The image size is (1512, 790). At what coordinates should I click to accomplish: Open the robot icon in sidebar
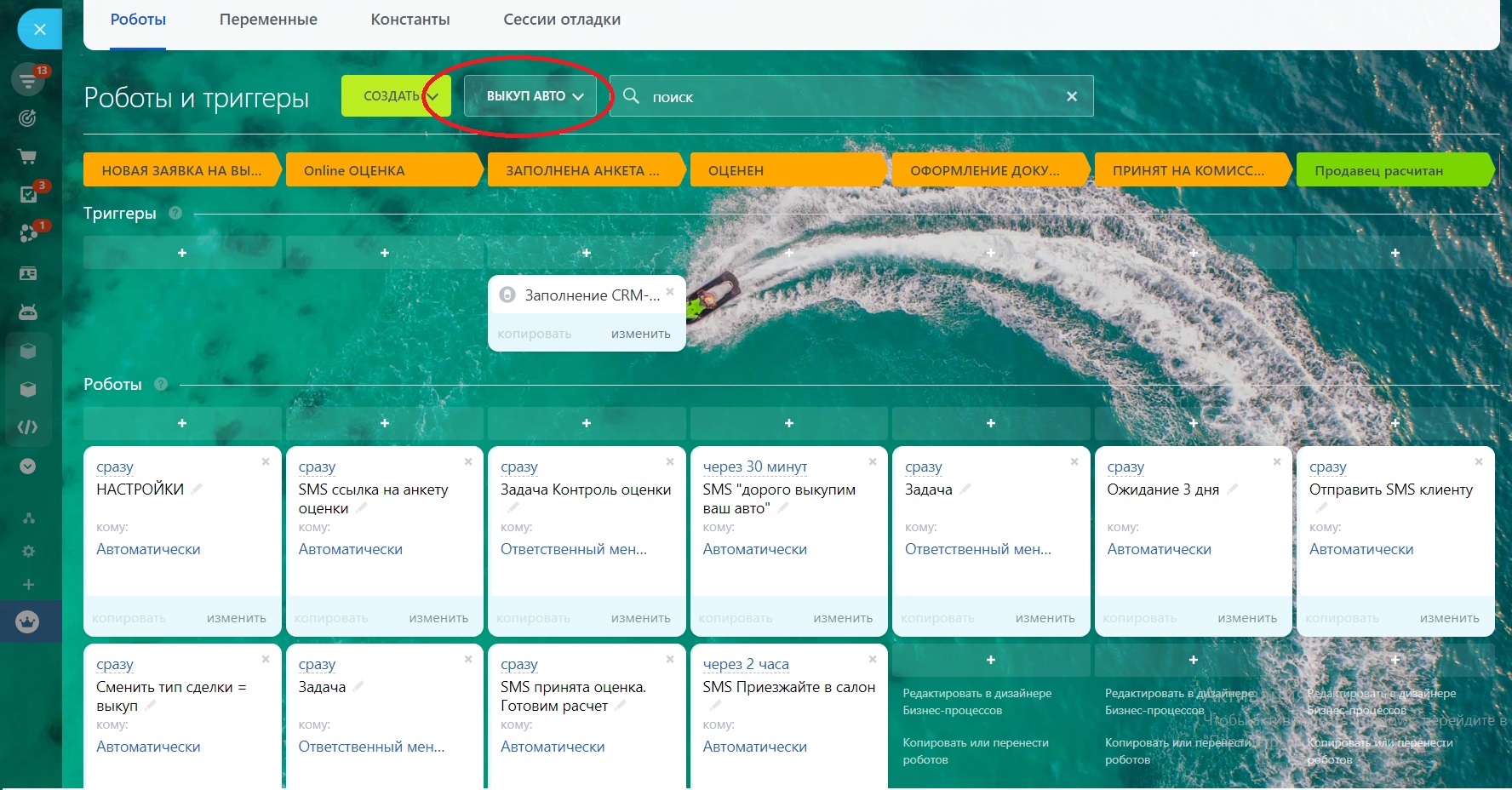(28, 312)
